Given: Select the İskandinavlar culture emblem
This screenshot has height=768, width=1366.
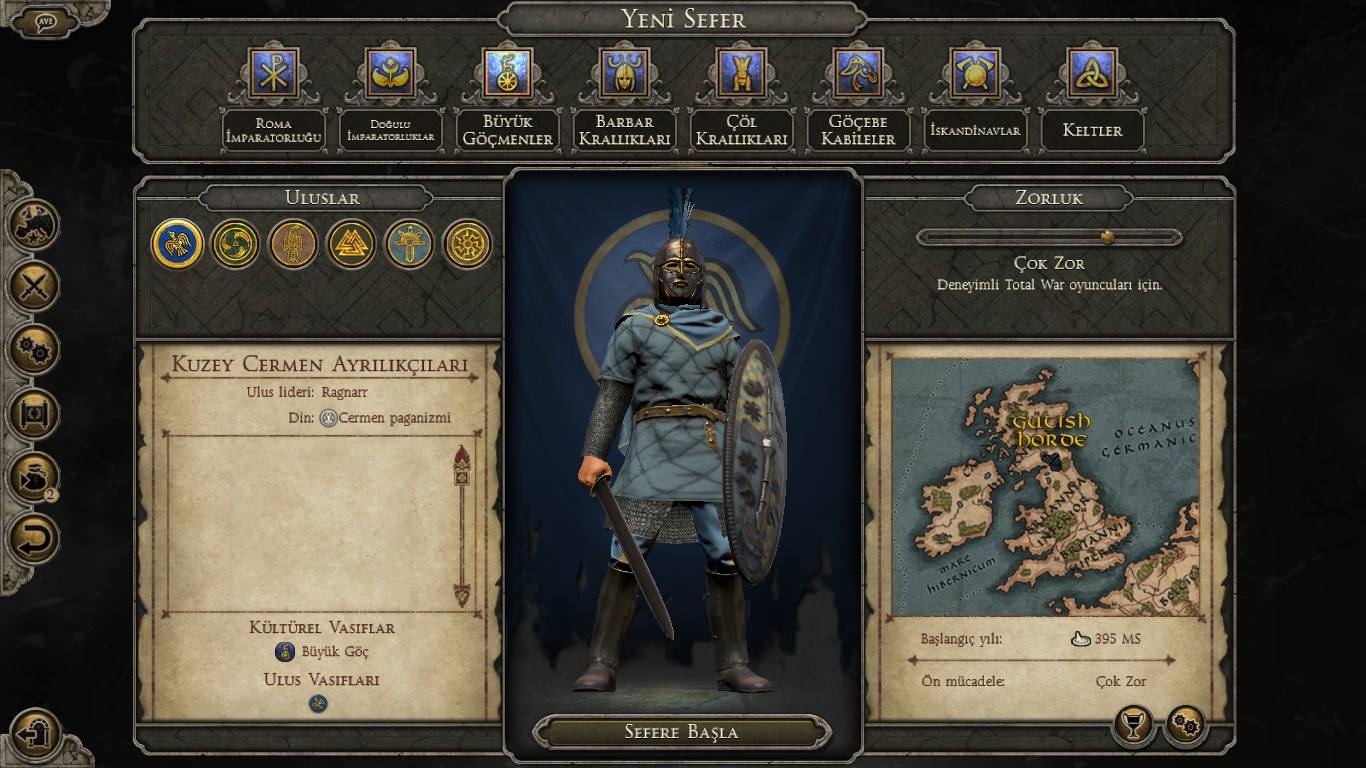Looking at the screenshot, I should (x=975, y=72).
